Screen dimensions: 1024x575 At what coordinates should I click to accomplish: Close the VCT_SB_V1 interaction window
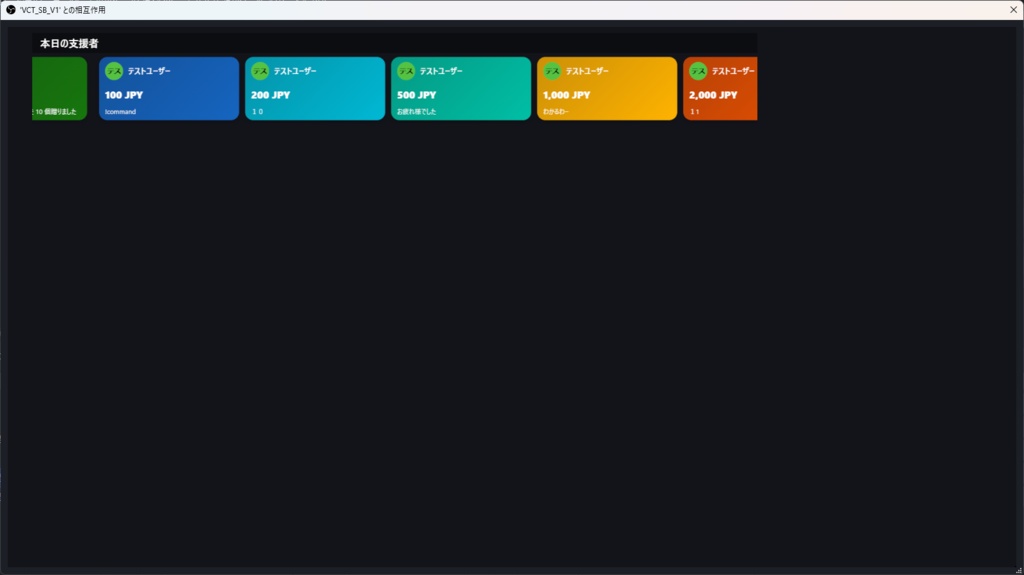1013,10
